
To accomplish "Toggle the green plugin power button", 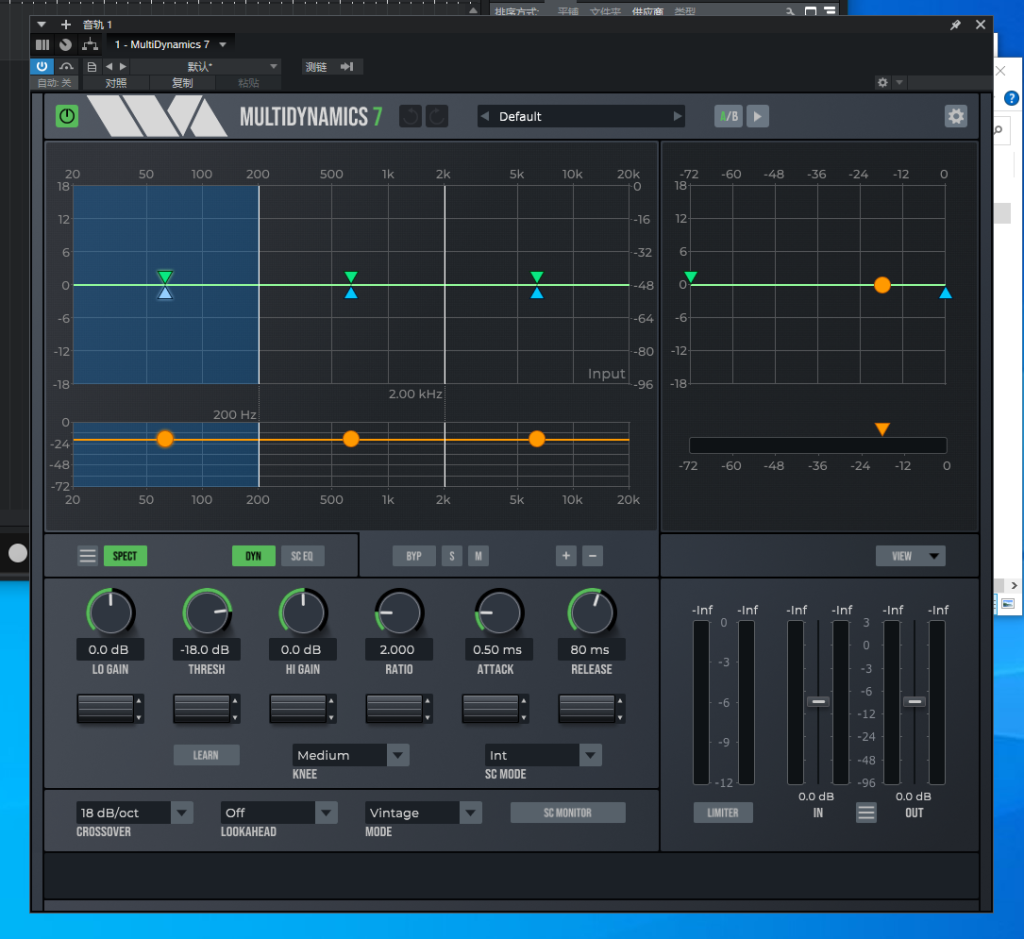I will [x=67, y=116].
